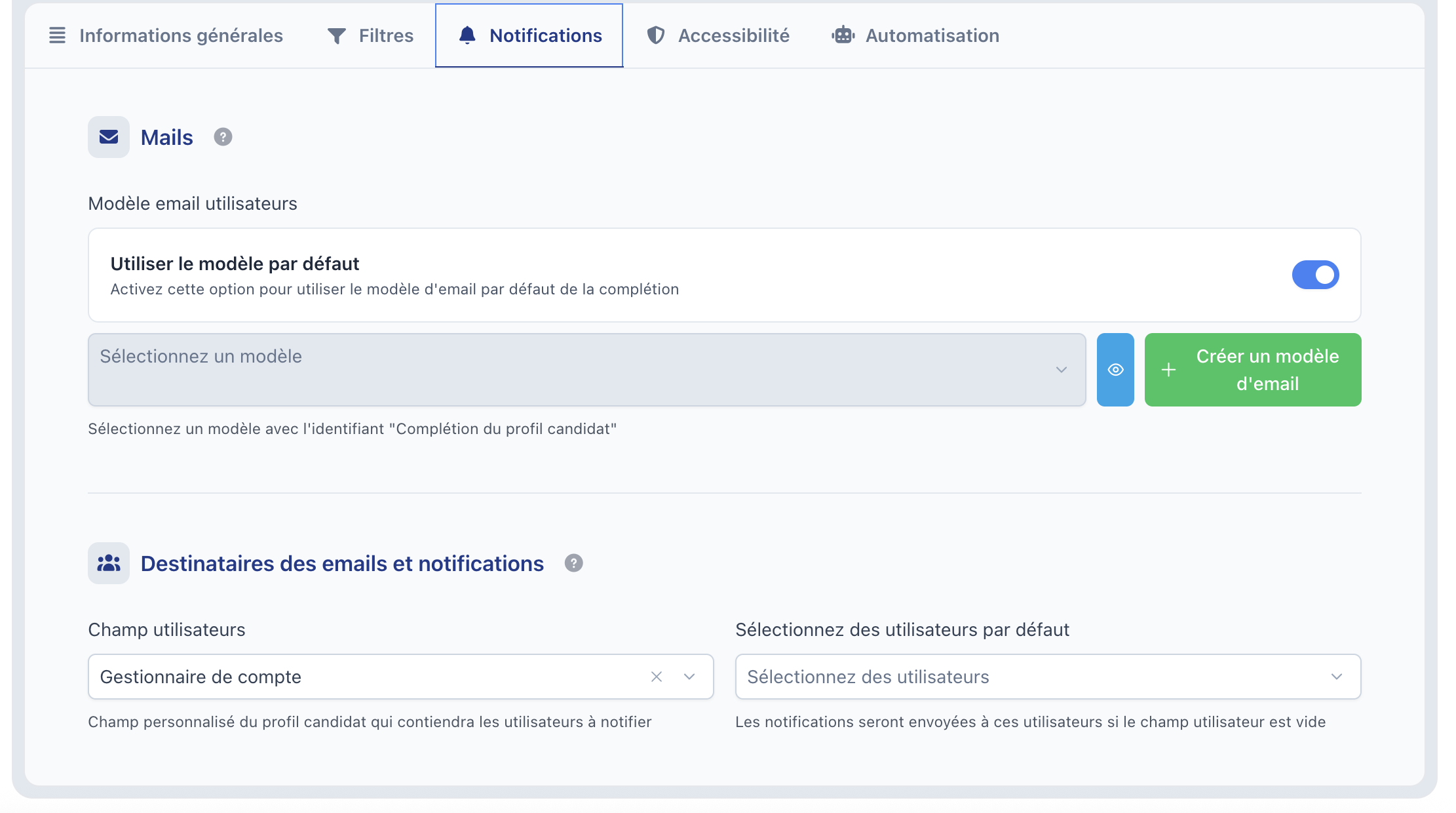Click the Mails section heading
The width and height of the screenshot is (1456, 813).
point(167,138)
